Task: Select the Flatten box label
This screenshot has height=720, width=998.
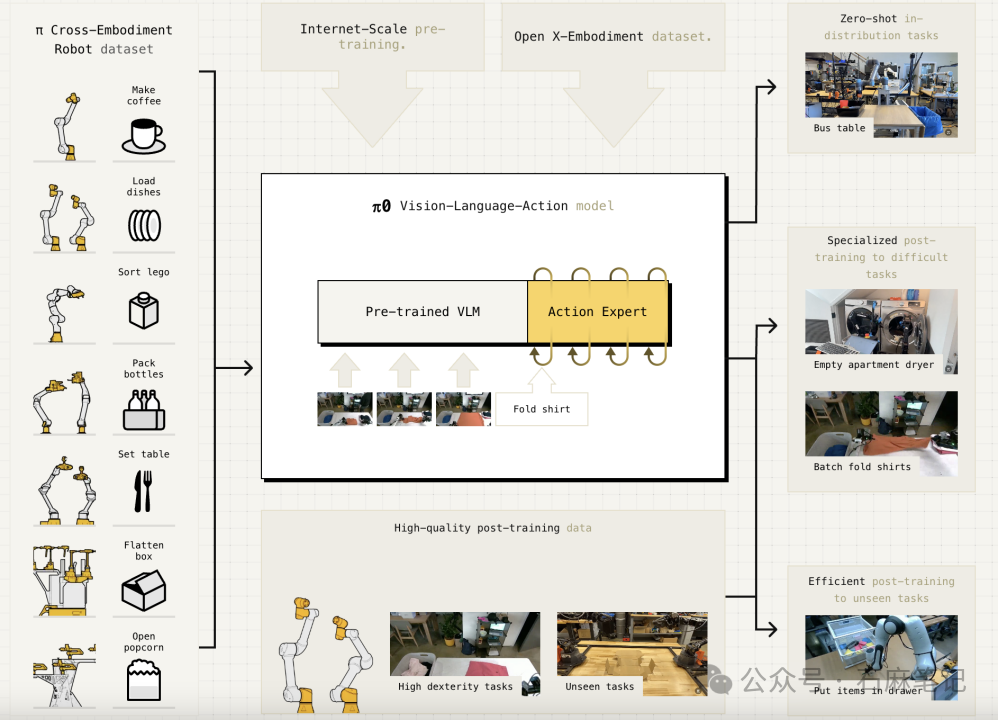Action: 144,551
